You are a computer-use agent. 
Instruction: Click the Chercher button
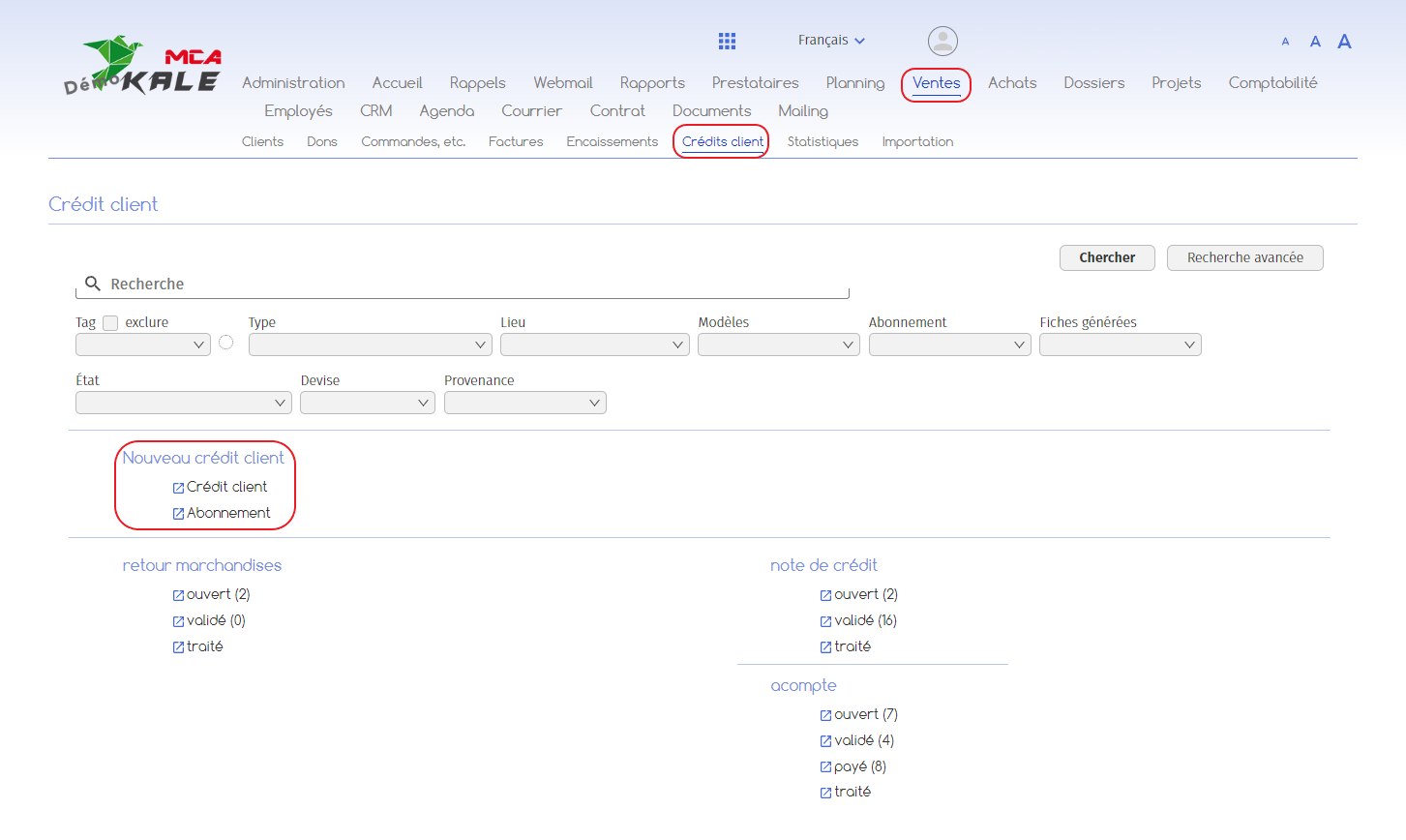[x=1107, y=257]
